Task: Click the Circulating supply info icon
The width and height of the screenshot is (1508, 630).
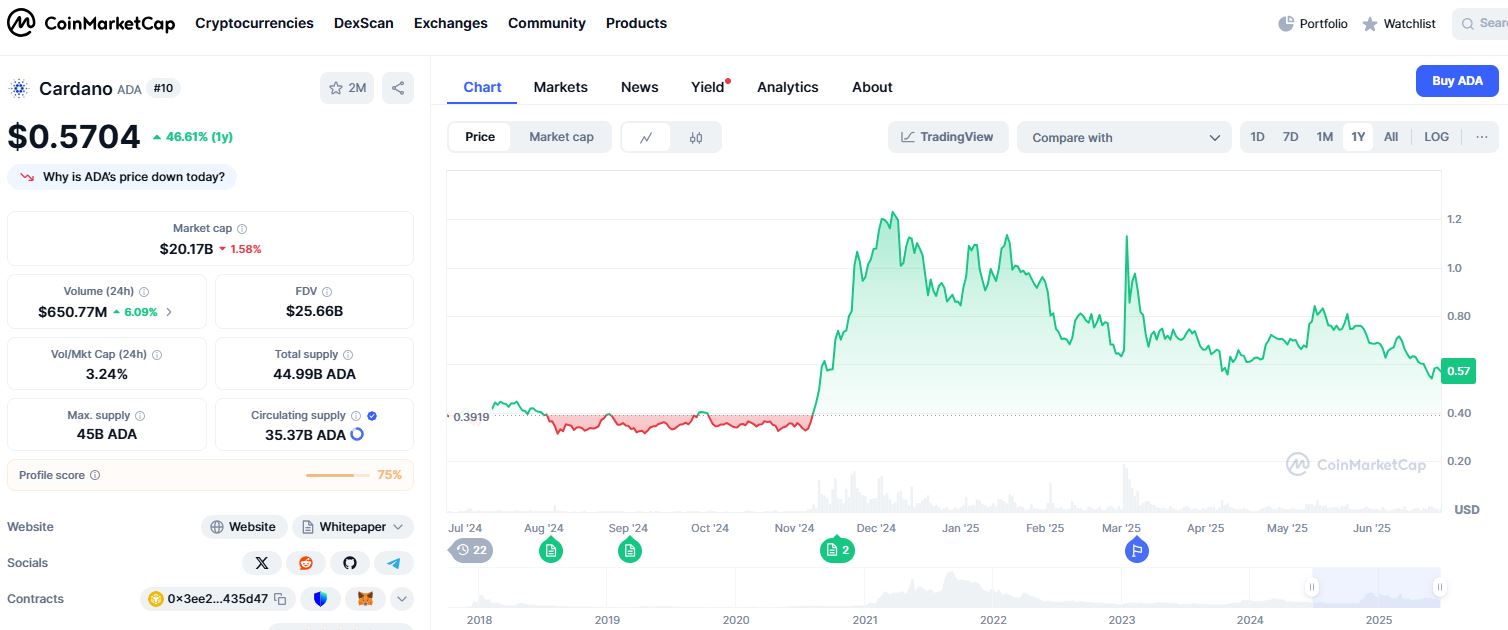Action: click(356, 416)
